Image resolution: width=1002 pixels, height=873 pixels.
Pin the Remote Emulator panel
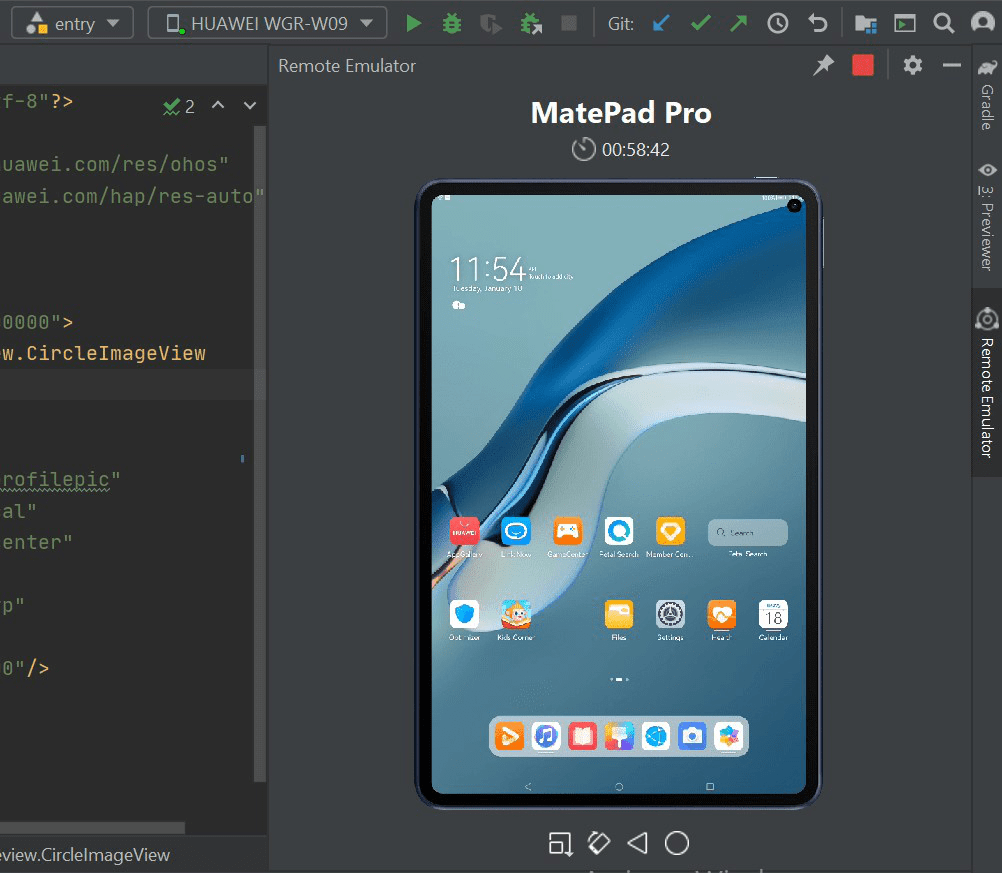(x=824, y=65)
